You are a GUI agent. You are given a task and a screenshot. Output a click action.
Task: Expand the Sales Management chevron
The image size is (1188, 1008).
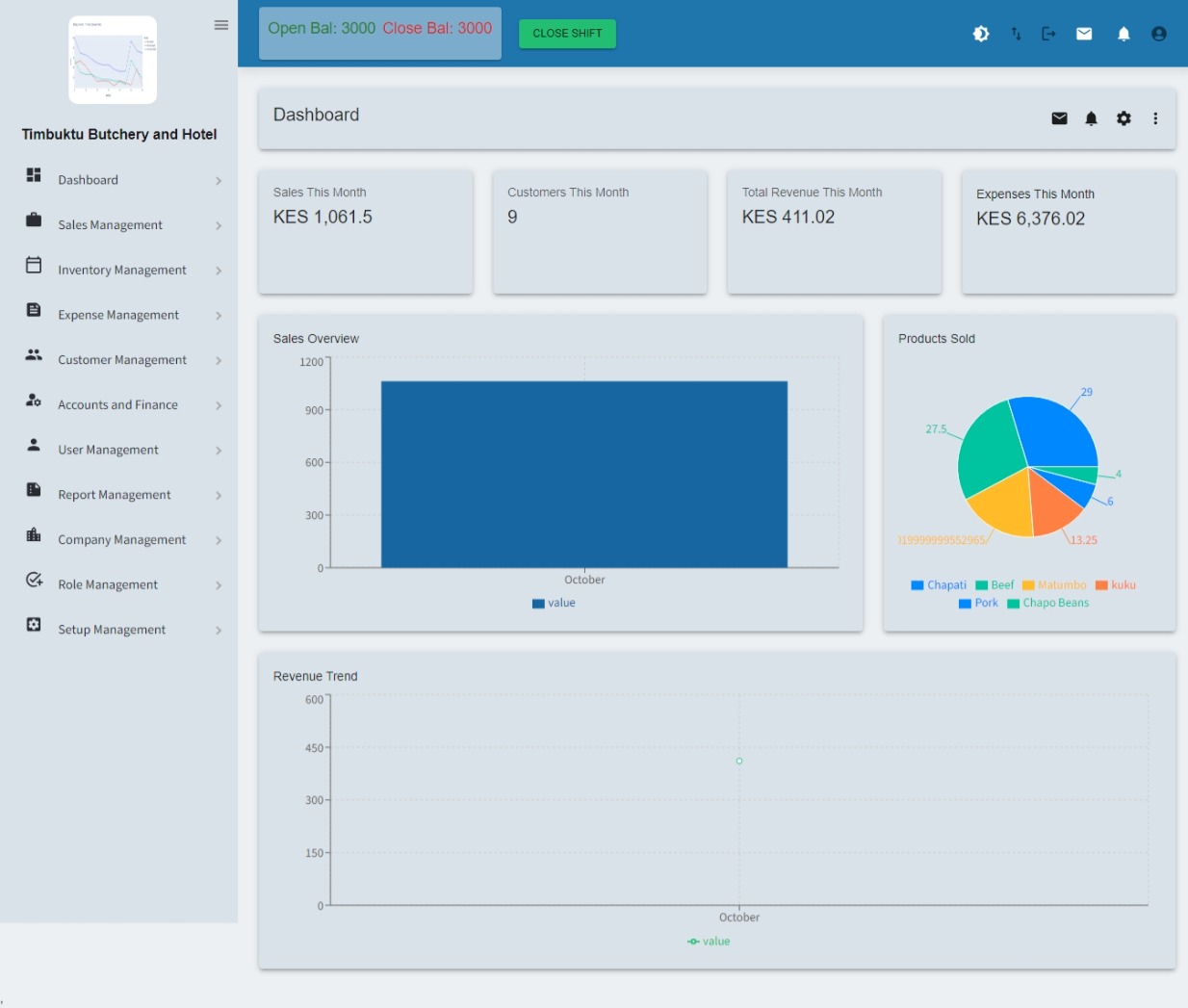[x=219, y=225]
